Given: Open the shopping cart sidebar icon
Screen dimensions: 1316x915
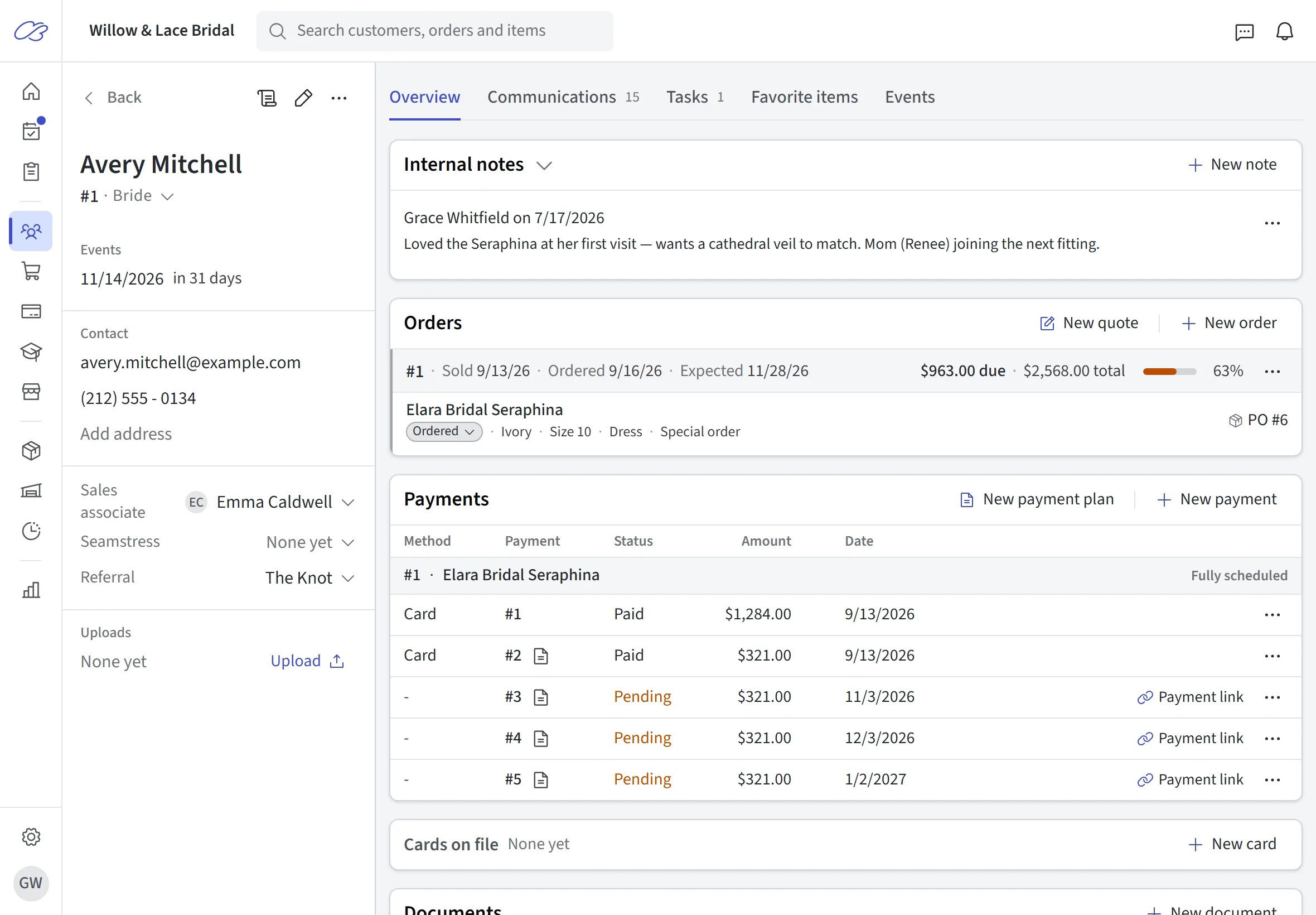Looking at the screenshot, I should [x=31, y=271].
